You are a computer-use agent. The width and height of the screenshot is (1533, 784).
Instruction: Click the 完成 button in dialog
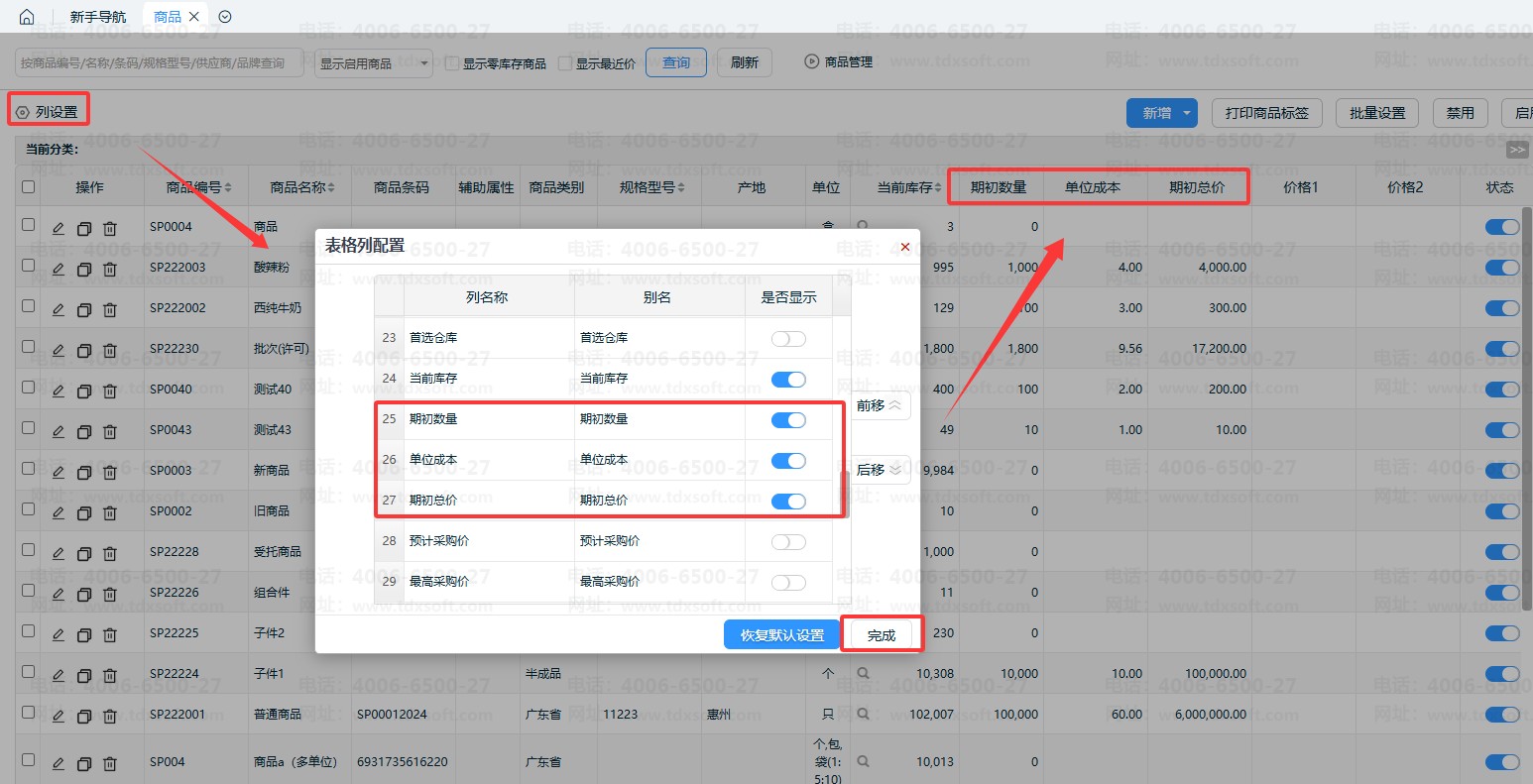pos(881,635)
